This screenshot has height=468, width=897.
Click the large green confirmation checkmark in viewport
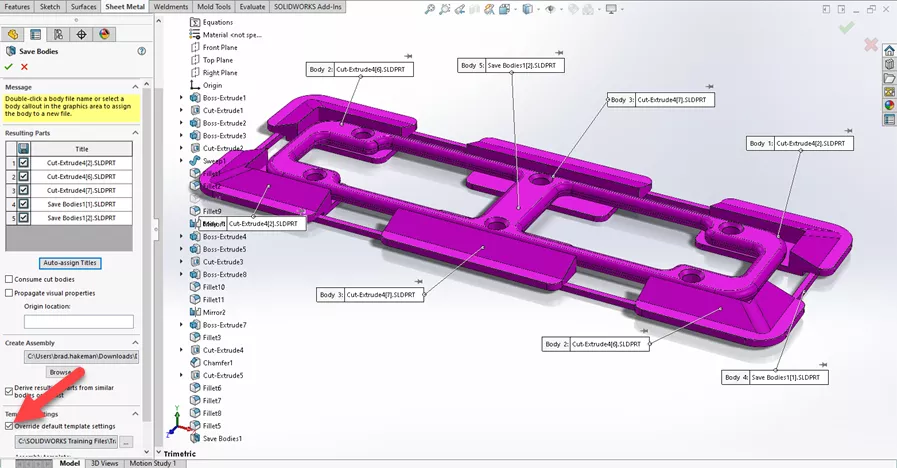[x=847, y=27]
